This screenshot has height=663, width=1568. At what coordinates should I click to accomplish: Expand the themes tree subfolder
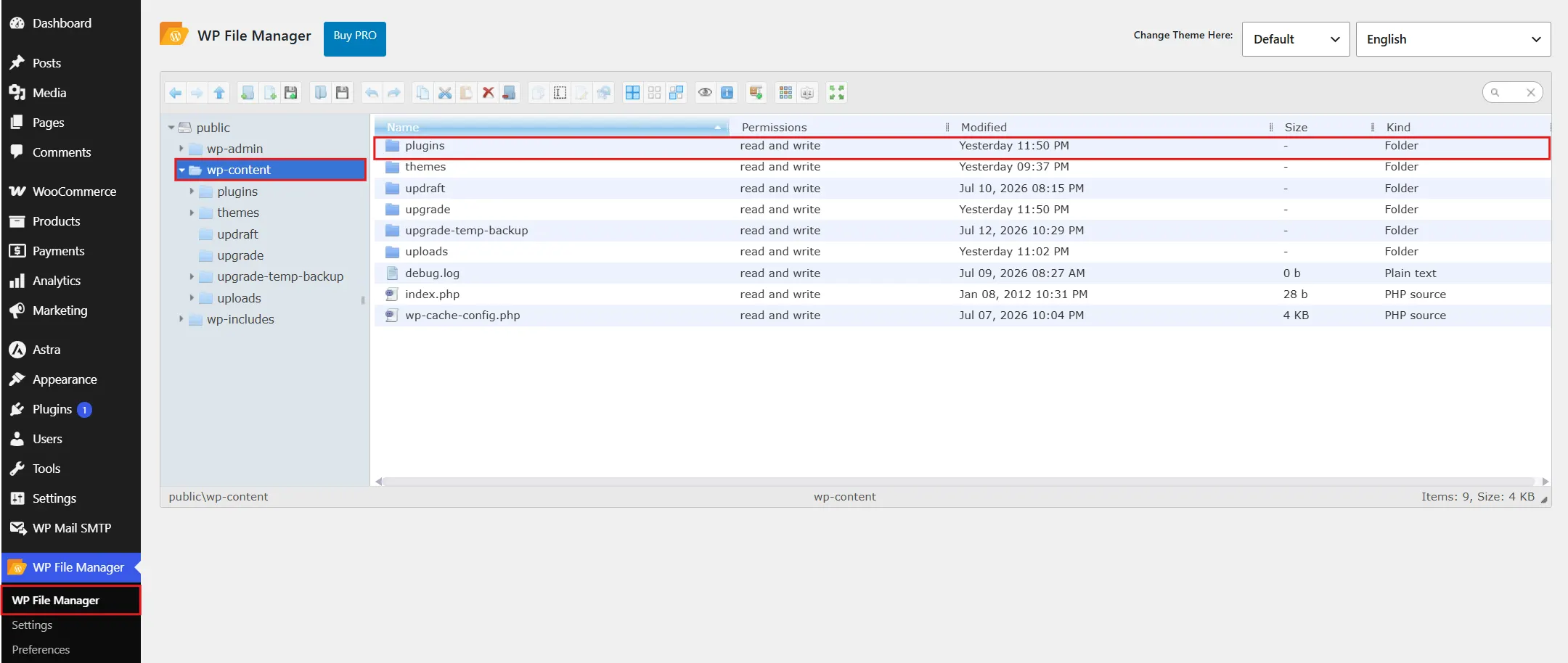(x=192, y=213)
